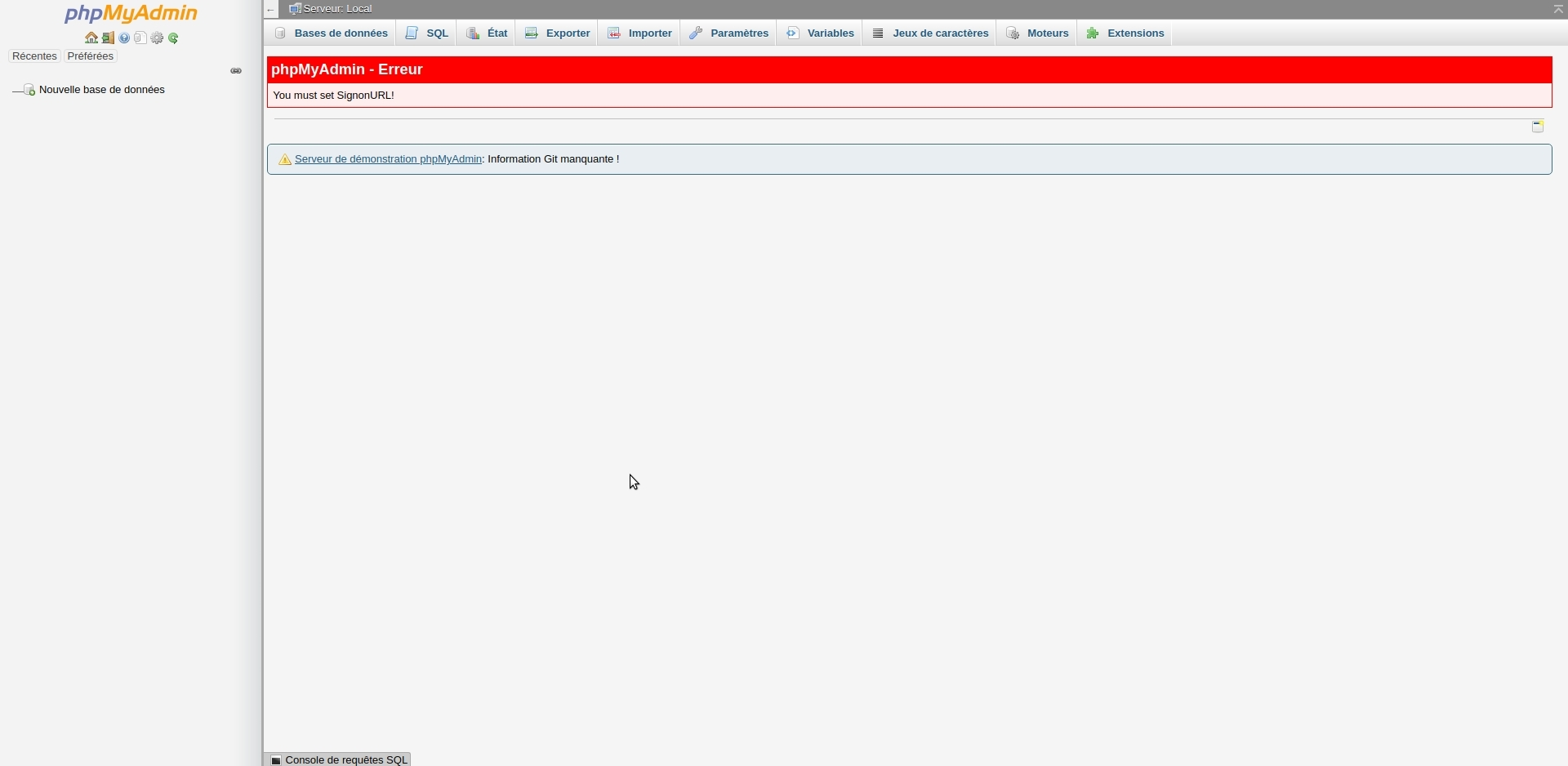Select the Importer tab
Viewport: 1568px width, 766px height.
click(x=639, y=33)
